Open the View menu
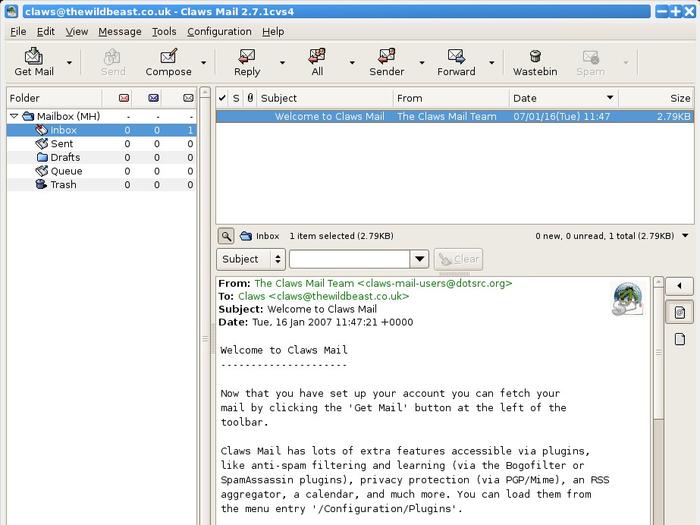The height and width of the screenshot is (525, 700). click(76, 32)
